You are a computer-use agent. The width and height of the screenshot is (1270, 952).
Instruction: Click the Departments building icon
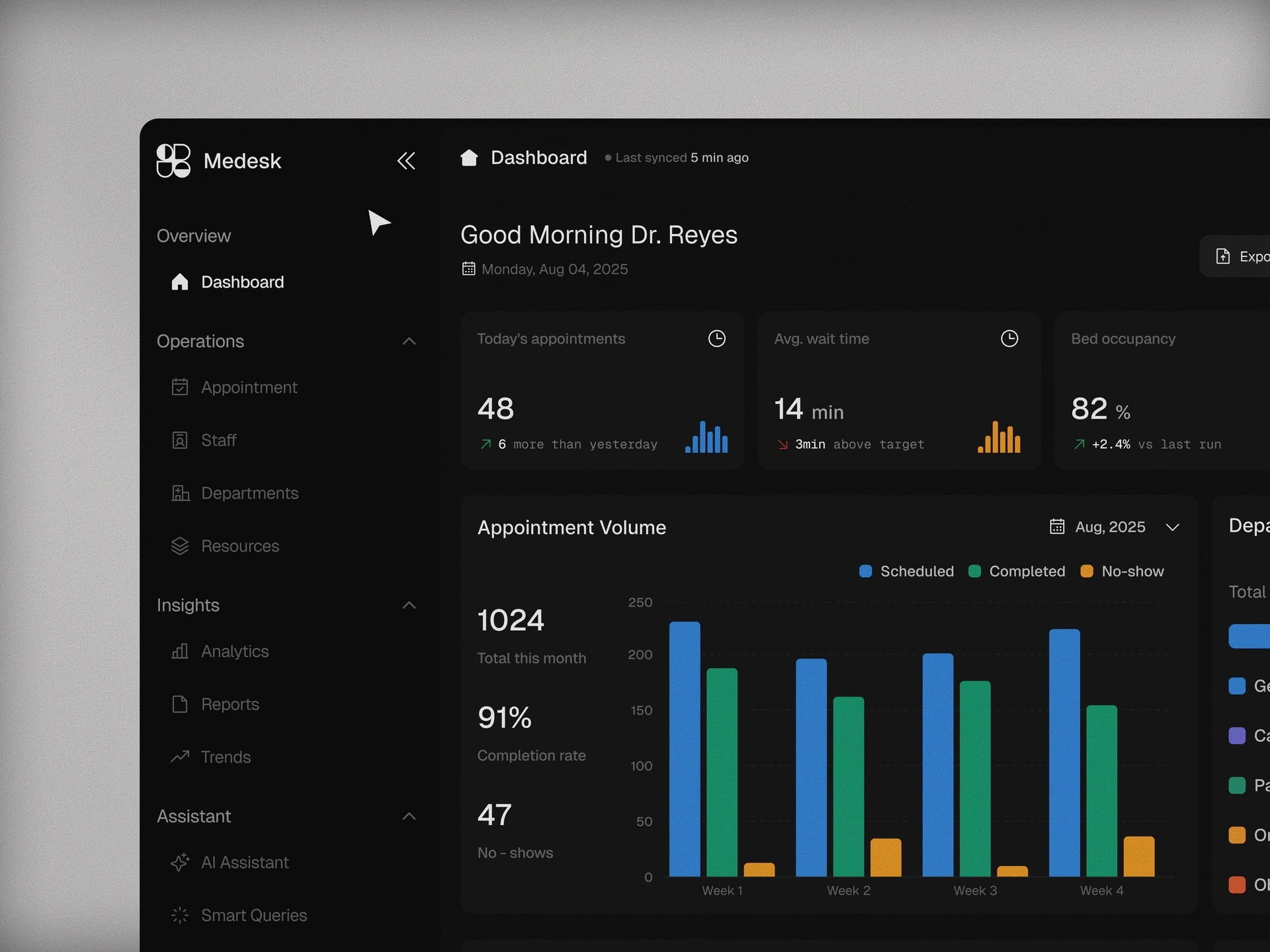[x=180, y=493]
